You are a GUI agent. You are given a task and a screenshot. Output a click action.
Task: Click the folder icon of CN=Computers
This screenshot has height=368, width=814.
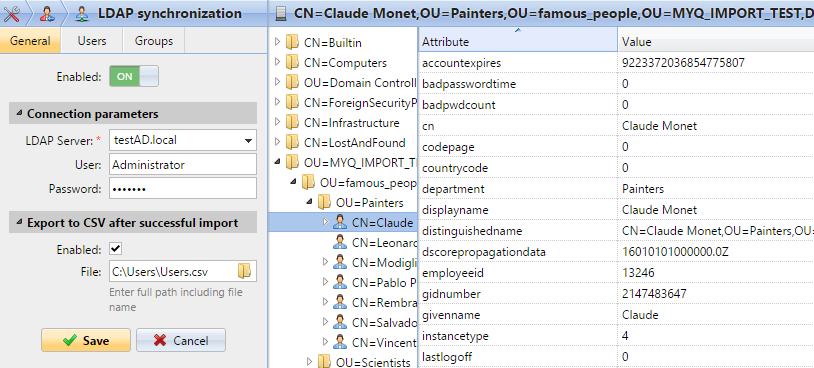293,63
